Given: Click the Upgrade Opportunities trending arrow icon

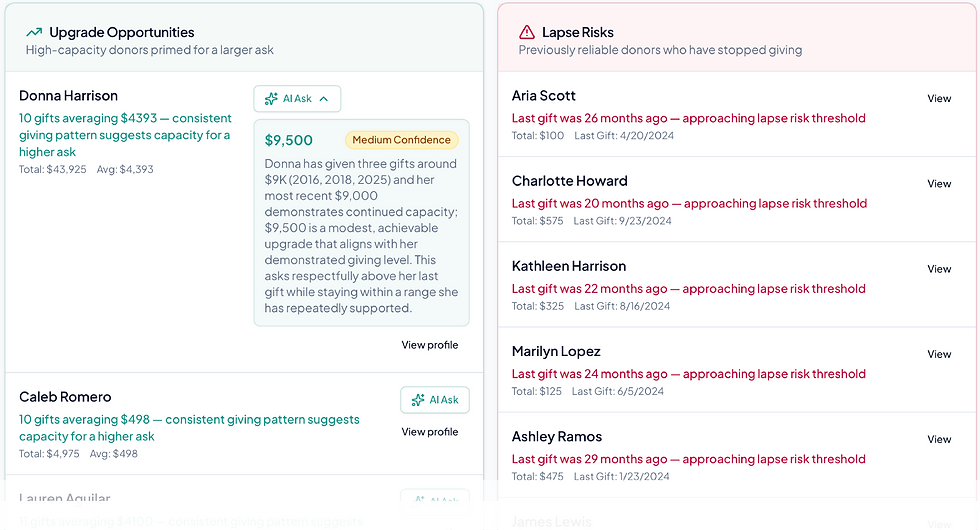Looking at the screenshot, I should tap(34, 32).
